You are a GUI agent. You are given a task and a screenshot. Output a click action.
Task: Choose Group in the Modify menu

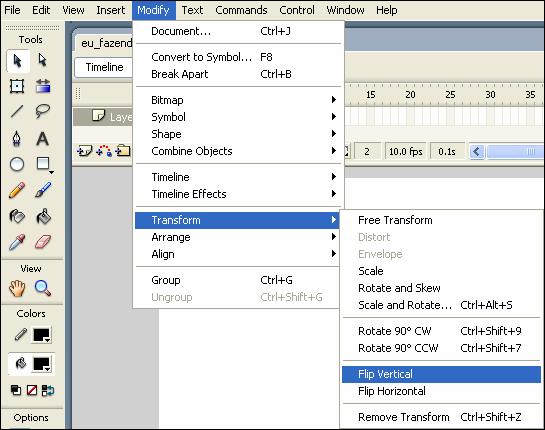pos(237,280)
